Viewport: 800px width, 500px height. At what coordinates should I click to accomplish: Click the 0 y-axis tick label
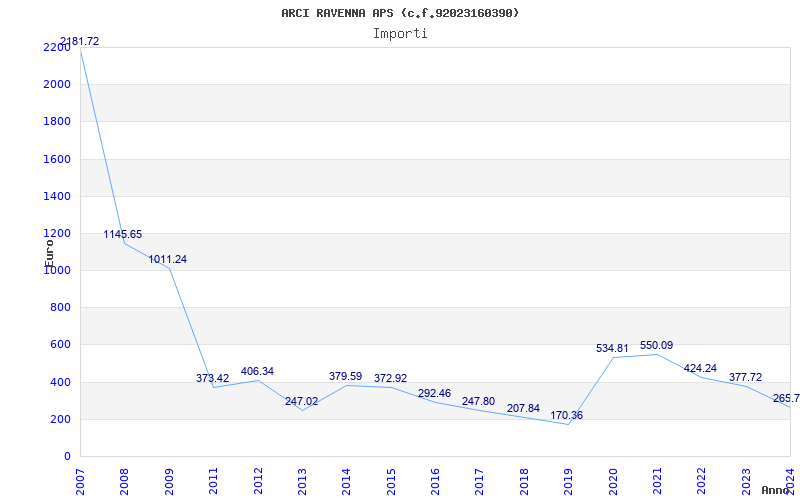pyautogui.click(x=67, y=457)
